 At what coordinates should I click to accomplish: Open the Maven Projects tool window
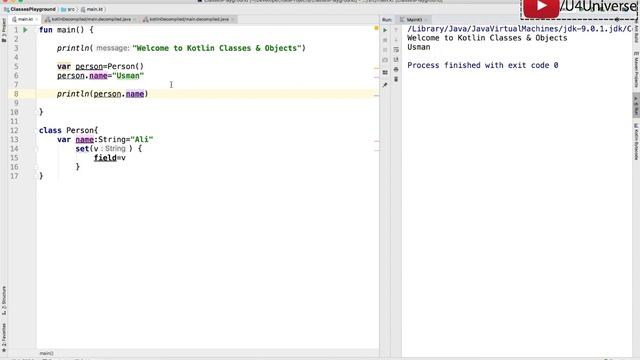pos(636,69)
